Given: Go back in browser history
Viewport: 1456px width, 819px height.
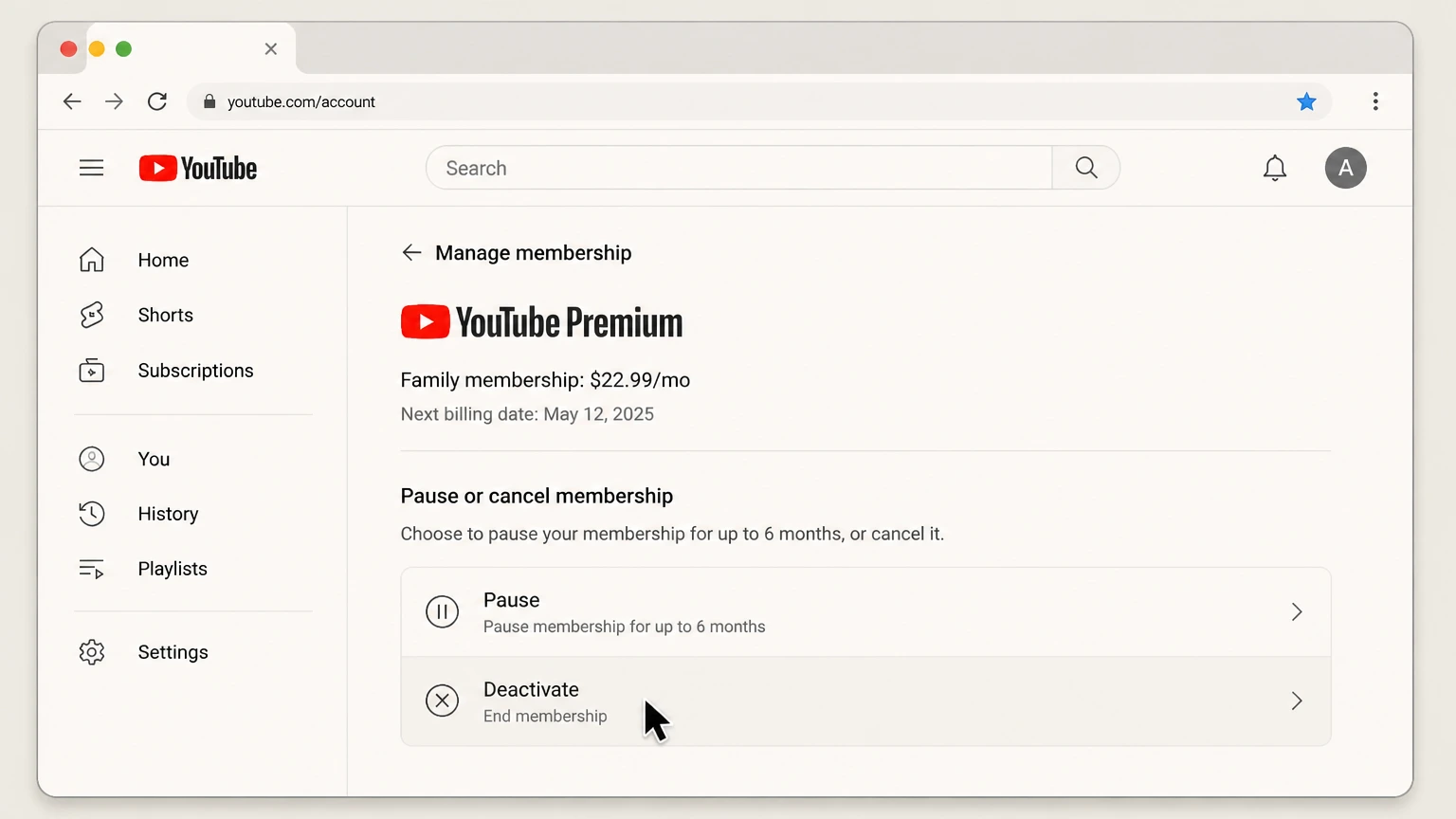Looking at the screenshot, I should 72,101.
